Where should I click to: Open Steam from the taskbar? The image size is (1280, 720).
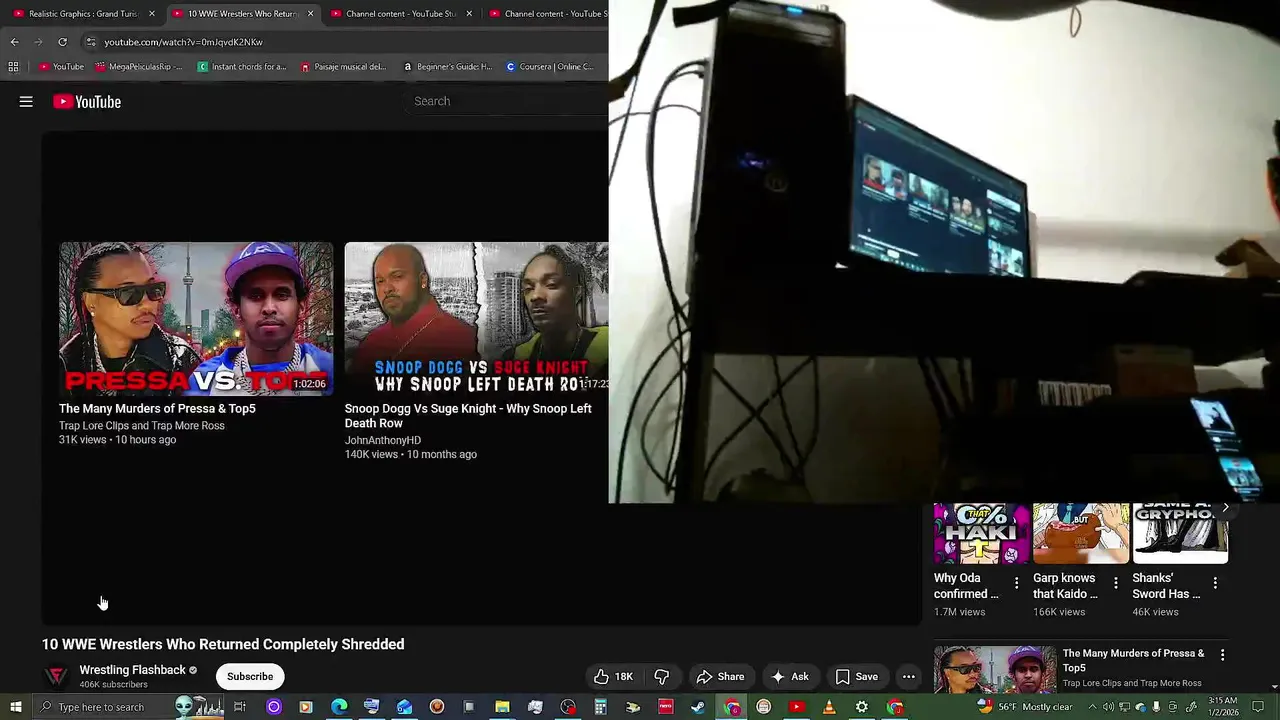pyautogui.click(x=697, y=707)
